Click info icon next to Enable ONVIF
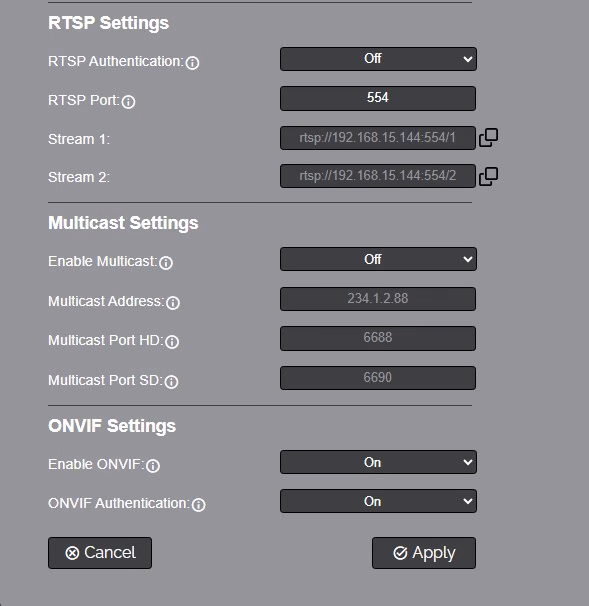This screenshot has height=606, width=589. click(x=153, y=466)
